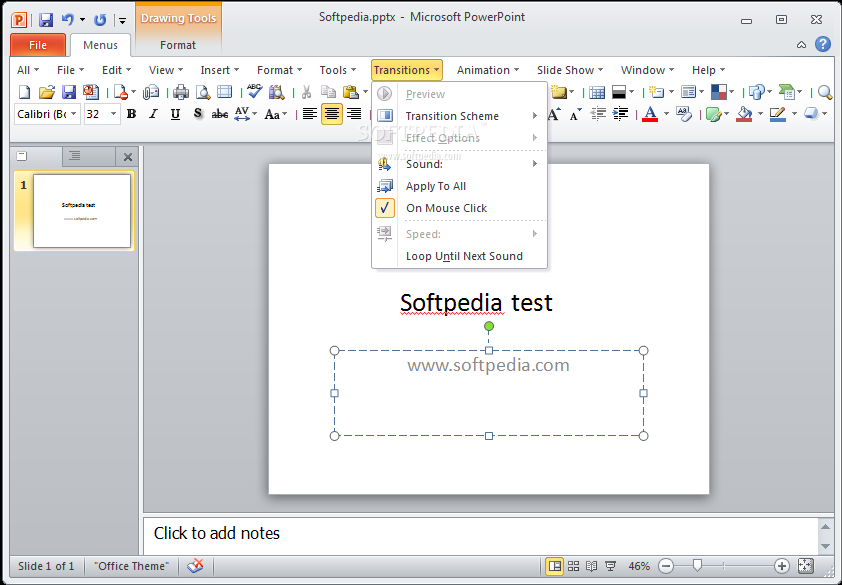
Task: Click Zoom Out minus button
Action: coord(665,566)
